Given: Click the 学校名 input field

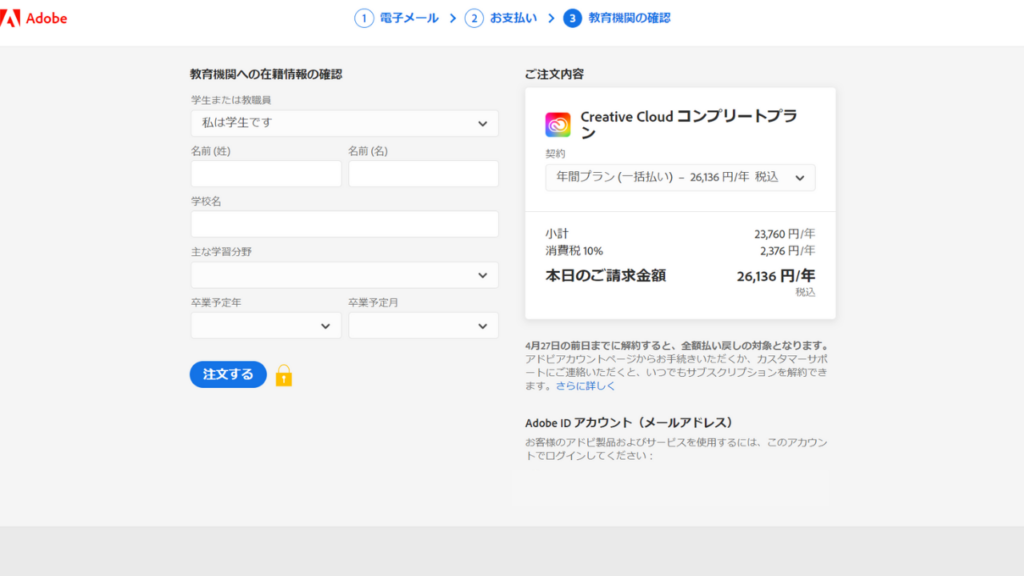Looking at the screenshot, I should (345, 224).
